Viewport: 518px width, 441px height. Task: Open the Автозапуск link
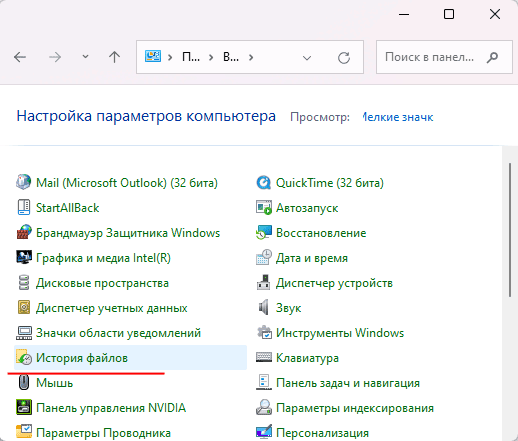[307, 208]
